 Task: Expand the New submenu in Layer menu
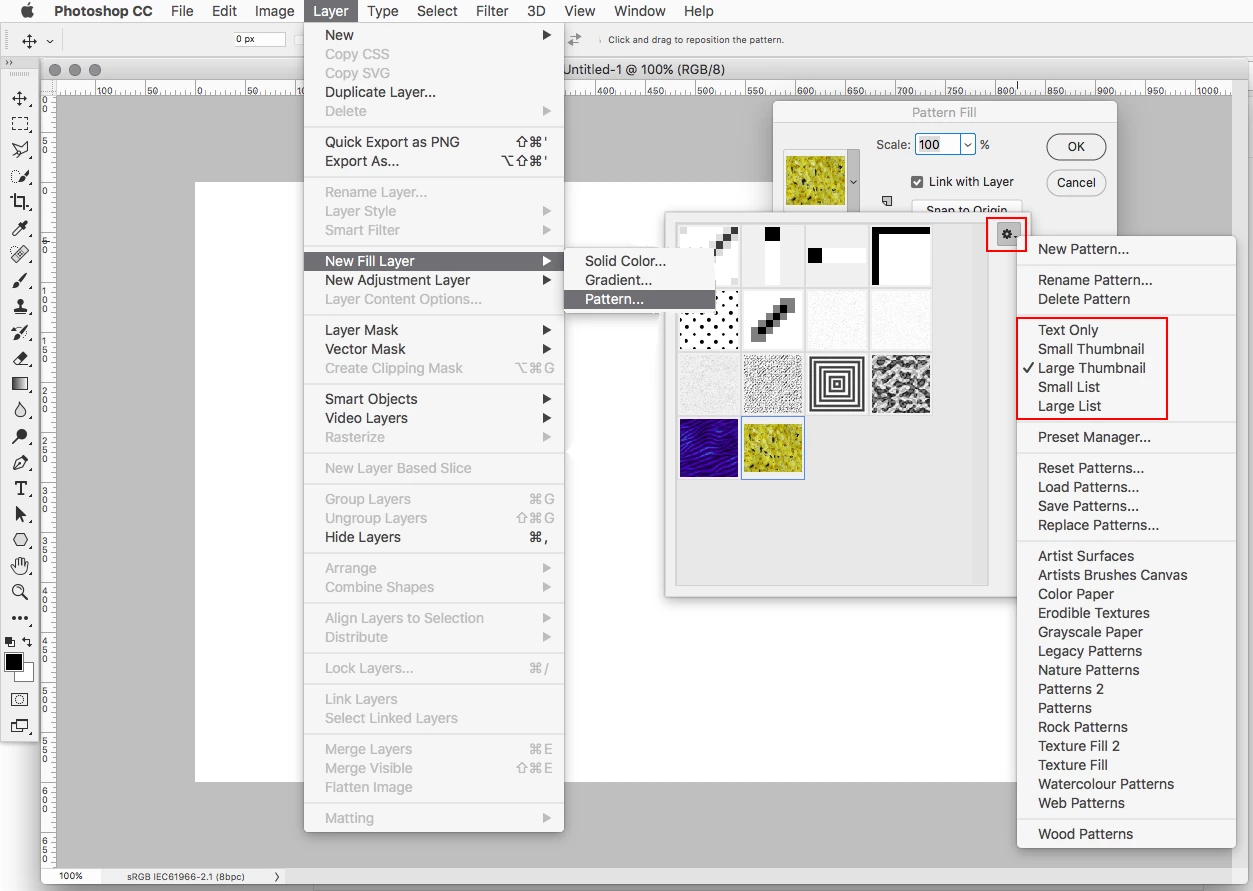coord(434,35)
